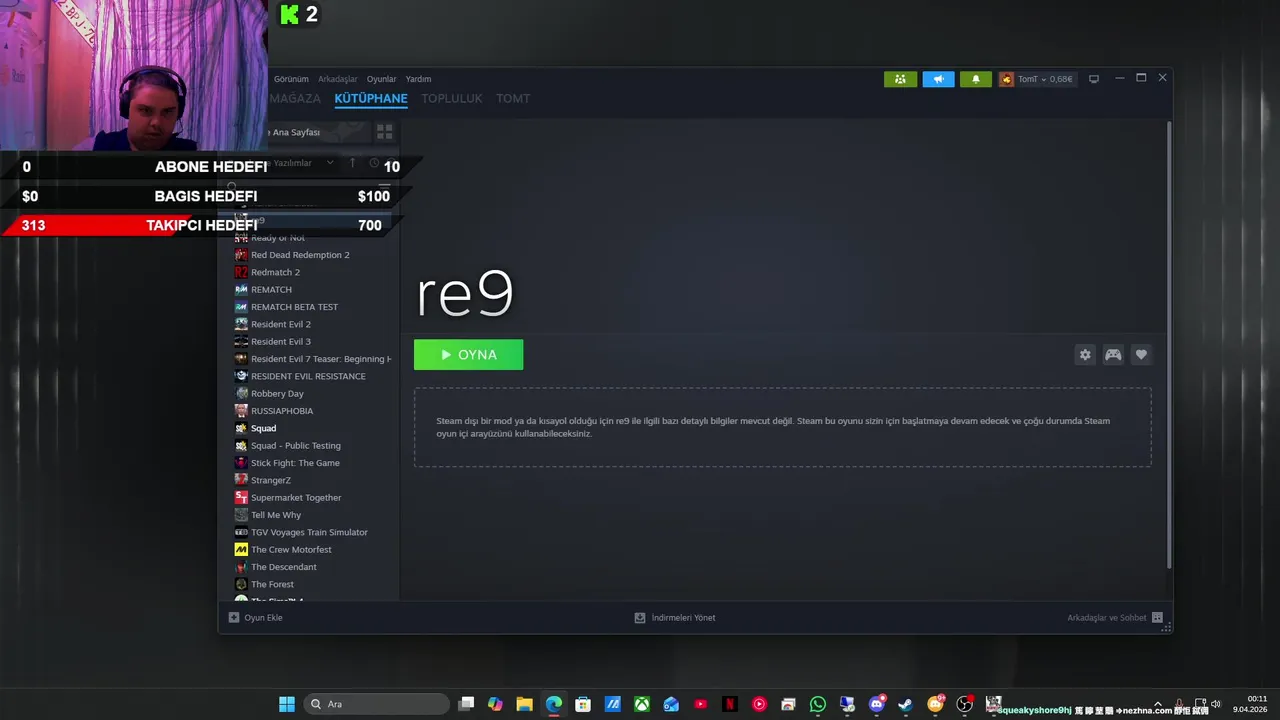Open the Steam announcements megaphone button
Screen dimensions: 1280x720
[x=938, y=79]
